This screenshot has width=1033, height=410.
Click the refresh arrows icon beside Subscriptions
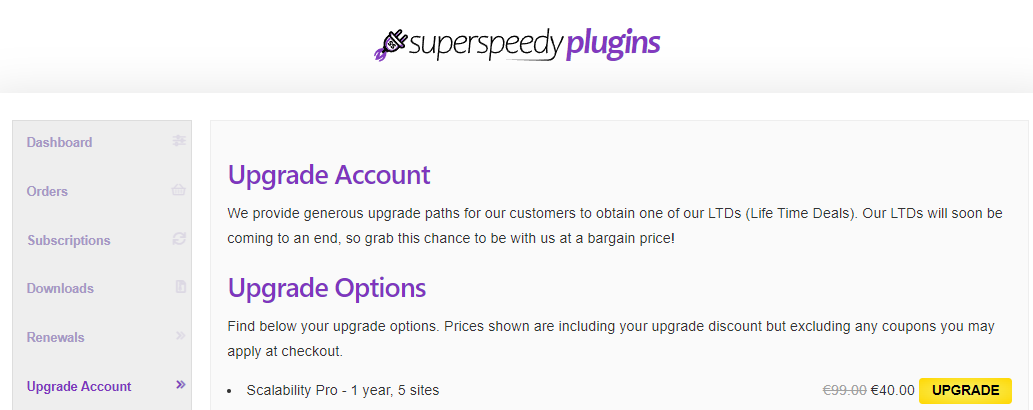coord(179,239)
